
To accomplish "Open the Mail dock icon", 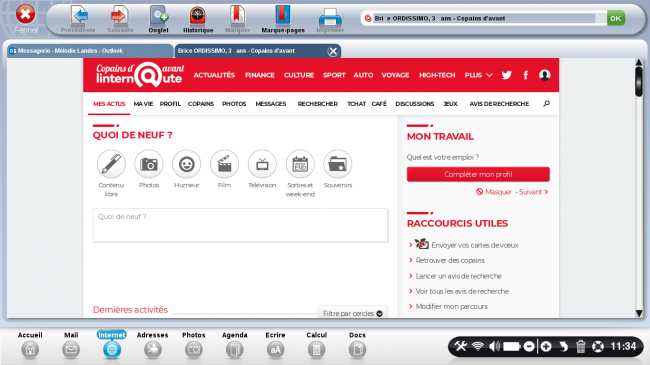I will pos(71,350).
